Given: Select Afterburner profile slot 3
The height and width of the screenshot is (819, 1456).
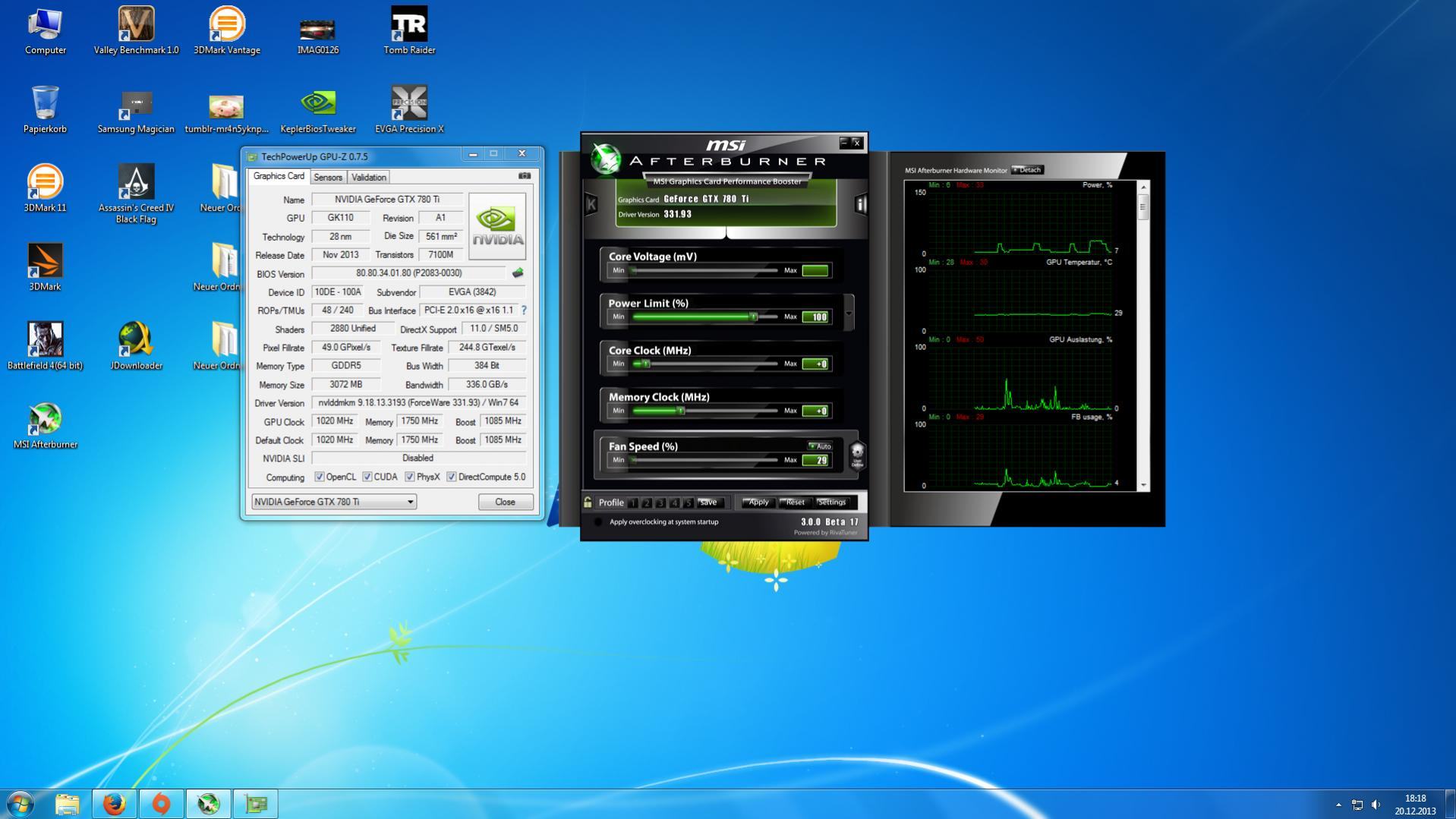Looking at the screenshot, I should click(660, 502).
